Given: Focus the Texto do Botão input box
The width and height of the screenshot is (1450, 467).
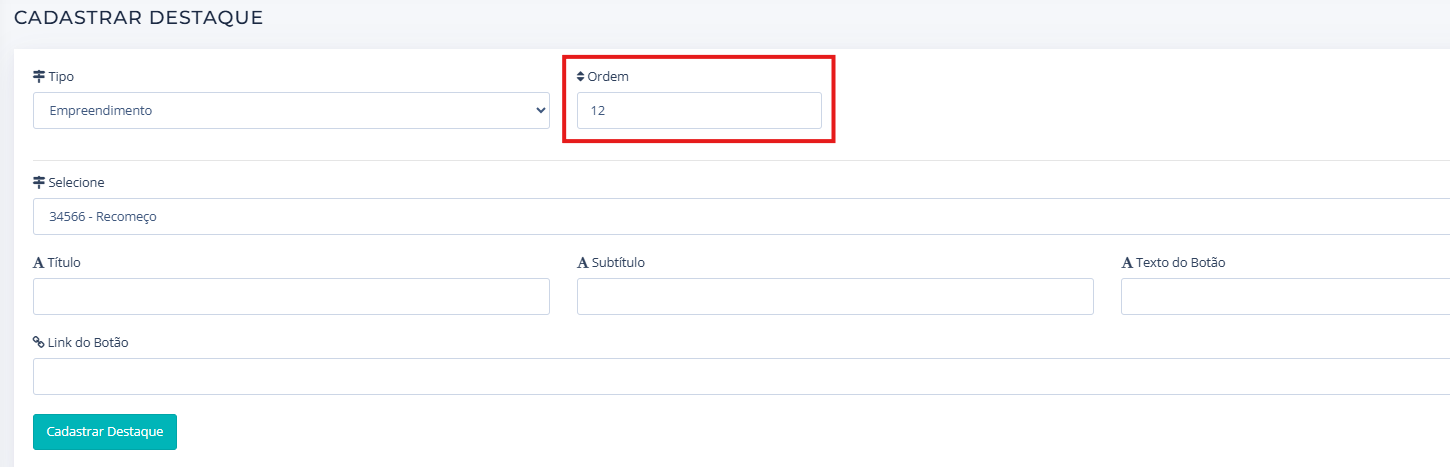Looking at the screenshot, I should click(x=1285, y=297).
